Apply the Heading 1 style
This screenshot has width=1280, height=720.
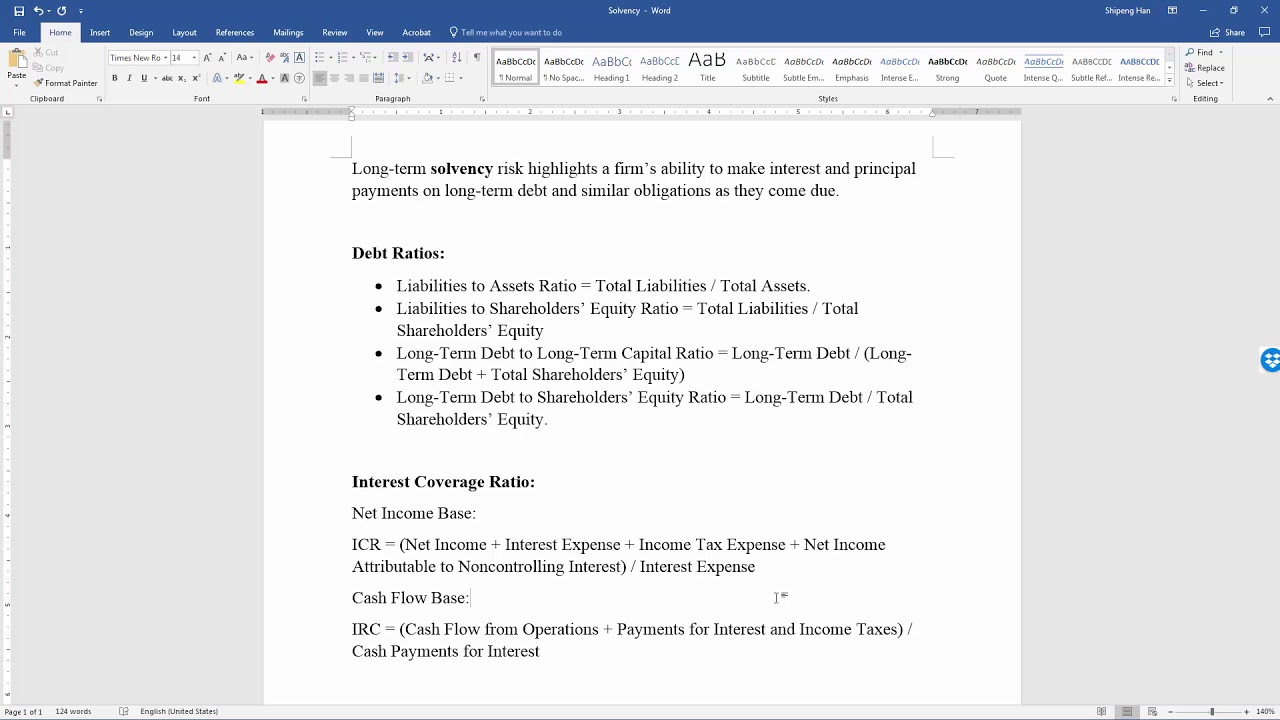click(612, 67)
